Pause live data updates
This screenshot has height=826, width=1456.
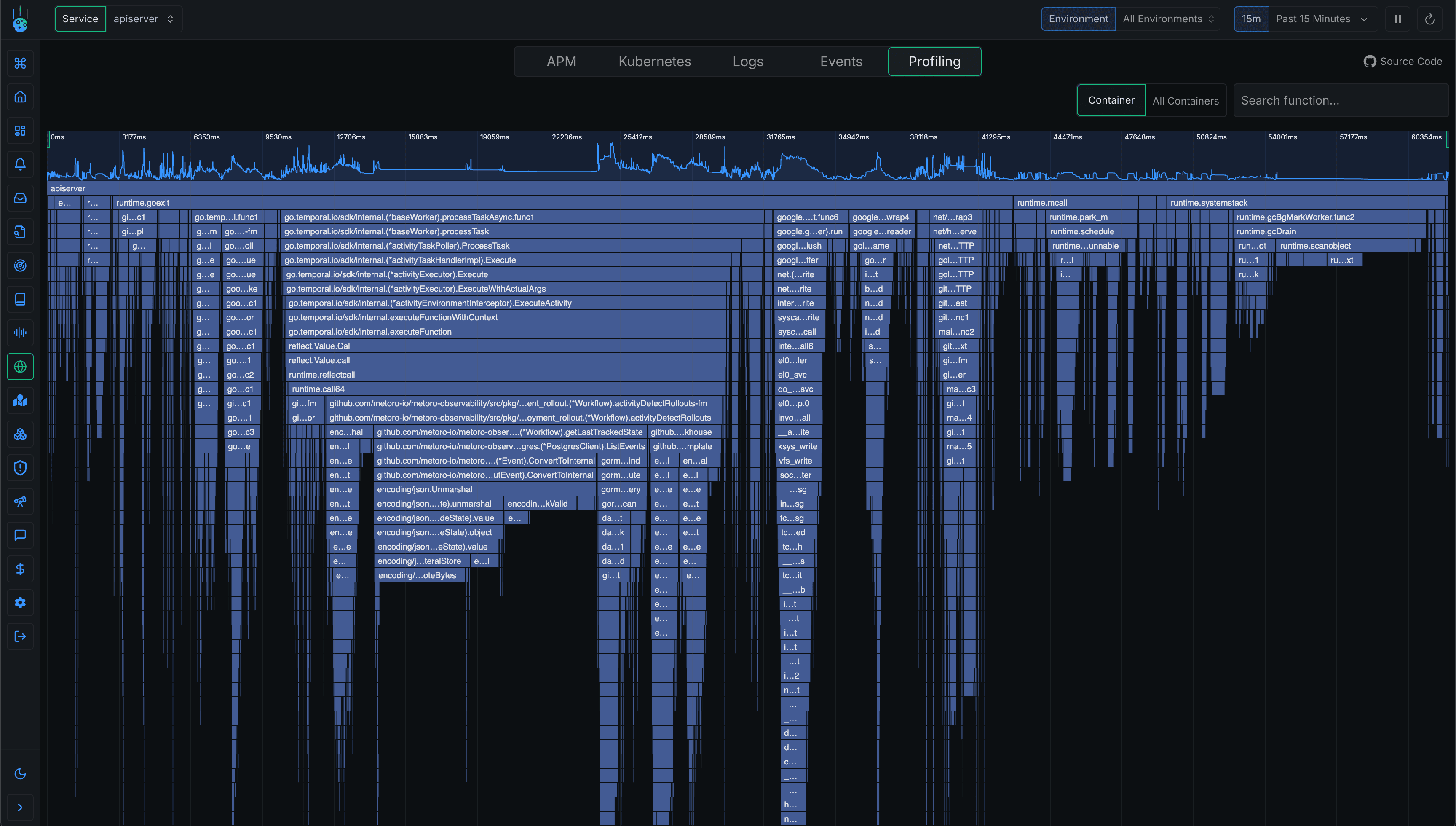coord(1397,19)
